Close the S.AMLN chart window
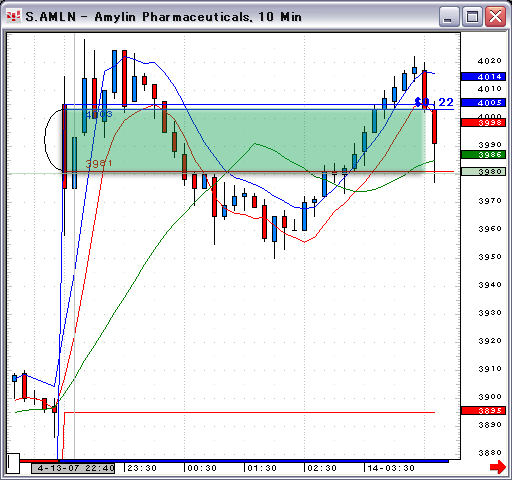 coord(495,17)
